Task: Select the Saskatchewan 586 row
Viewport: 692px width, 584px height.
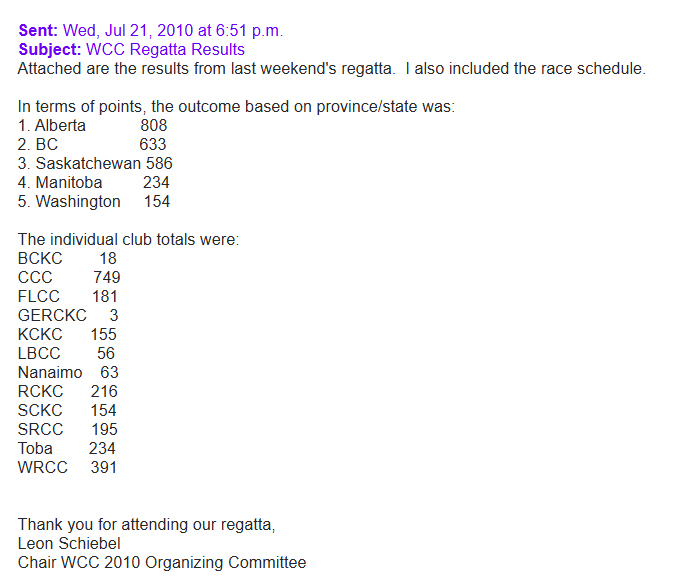Action: coord(96,164)
